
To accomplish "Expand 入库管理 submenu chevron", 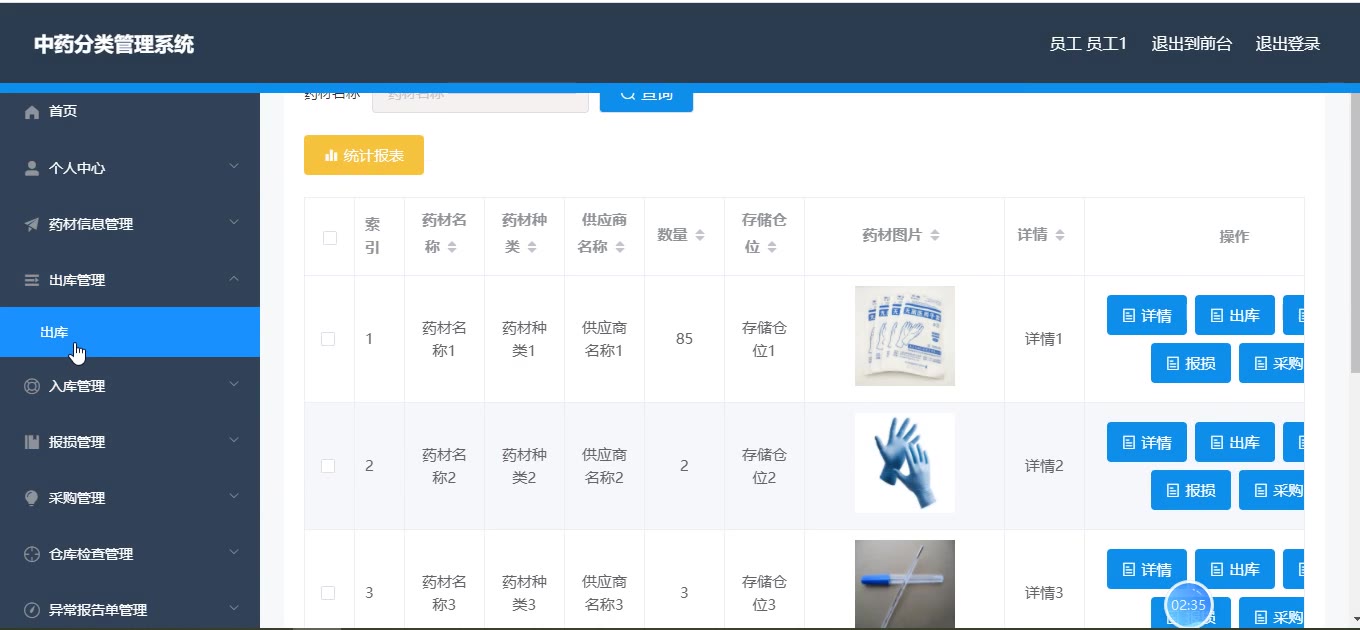I will pyautogui.click(x=234, y=384).
